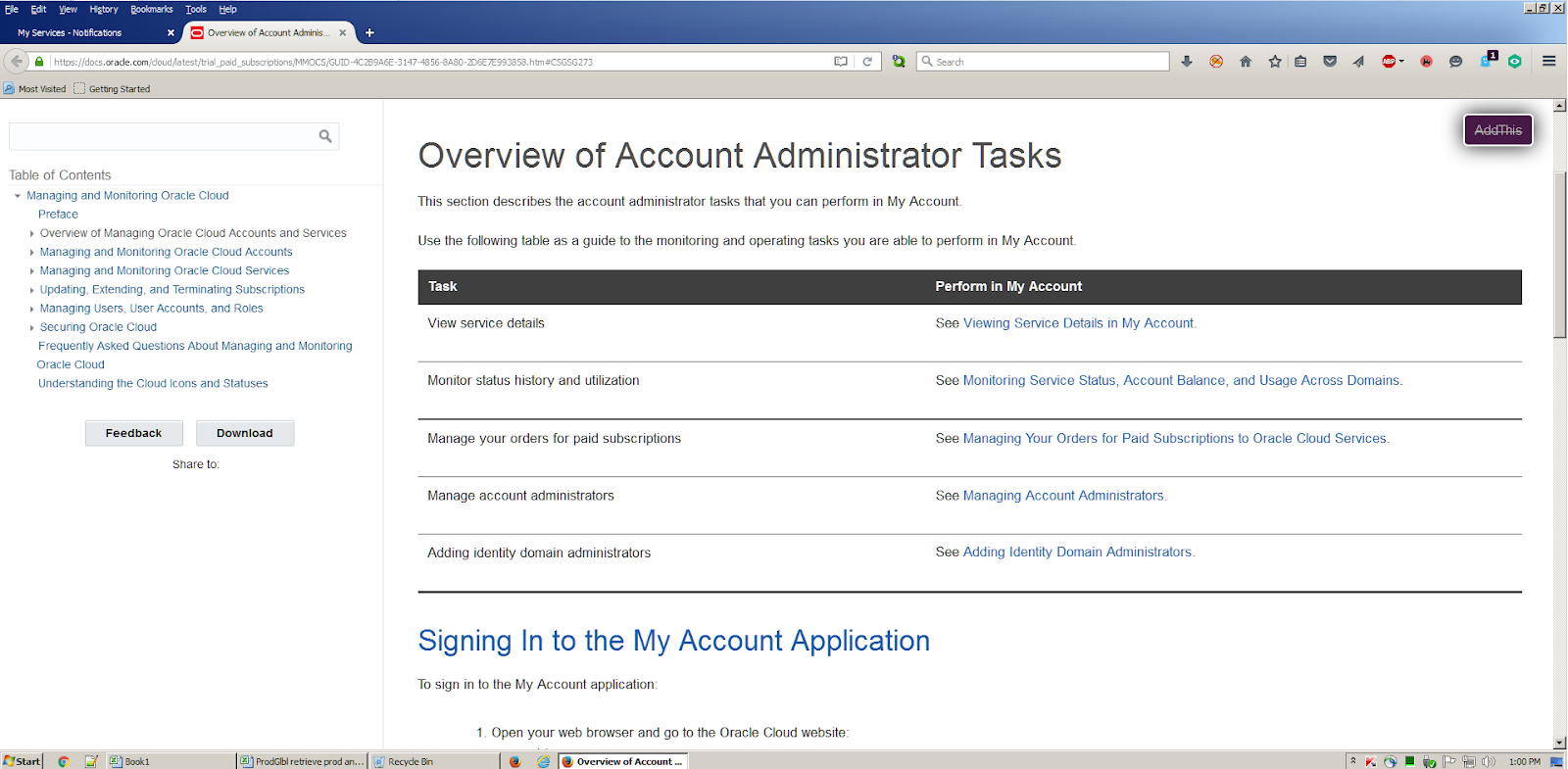Click the browser back arrow button

tap(16, 61)
